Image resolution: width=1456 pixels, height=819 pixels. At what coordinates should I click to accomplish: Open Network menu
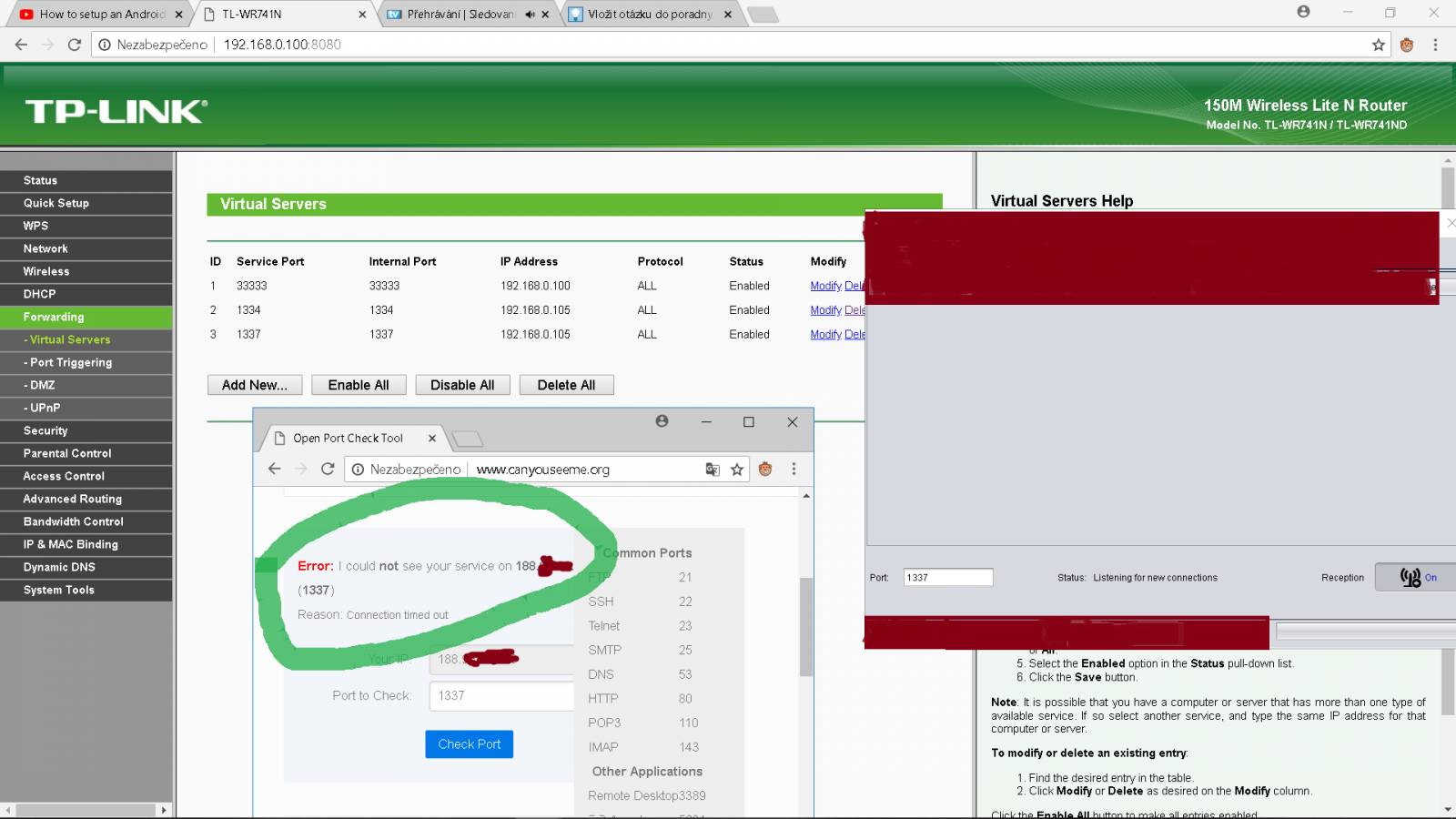click(x=86, y=248)
